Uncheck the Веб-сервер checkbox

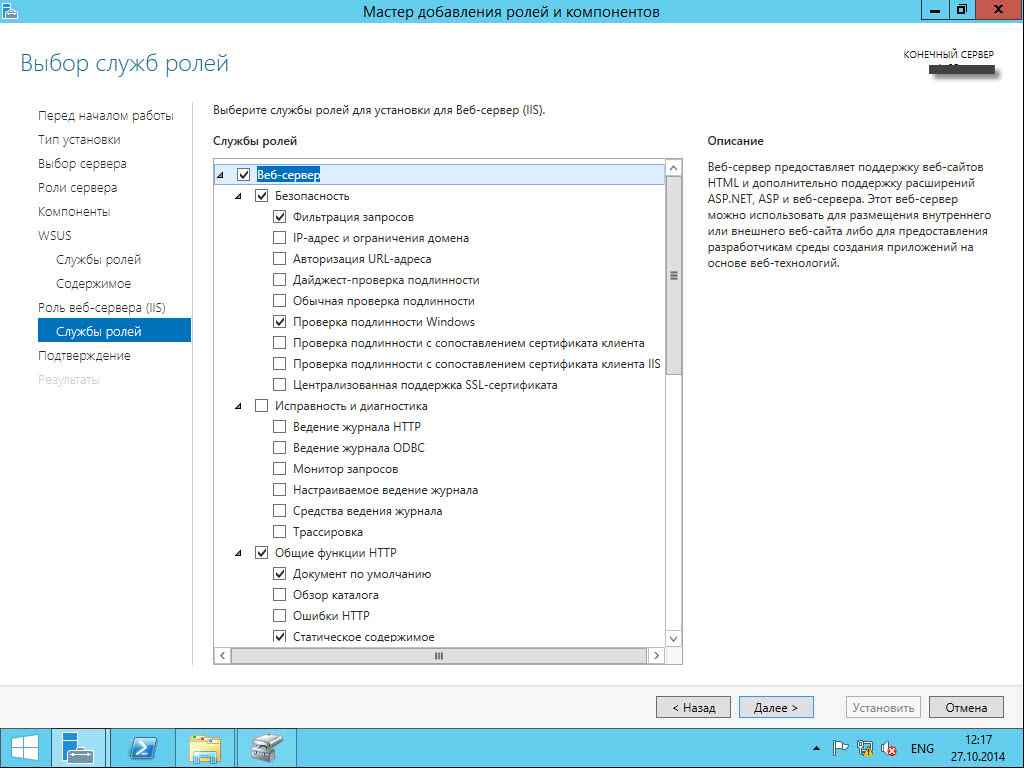(244, 174)
